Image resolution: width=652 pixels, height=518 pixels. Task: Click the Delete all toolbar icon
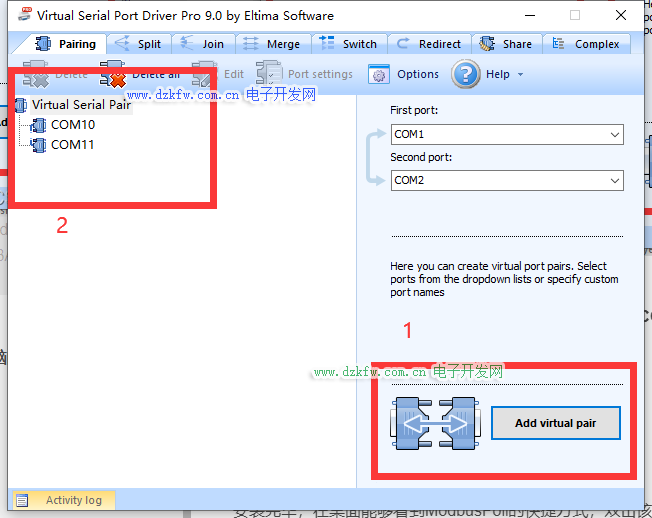[x=114, y=74]
